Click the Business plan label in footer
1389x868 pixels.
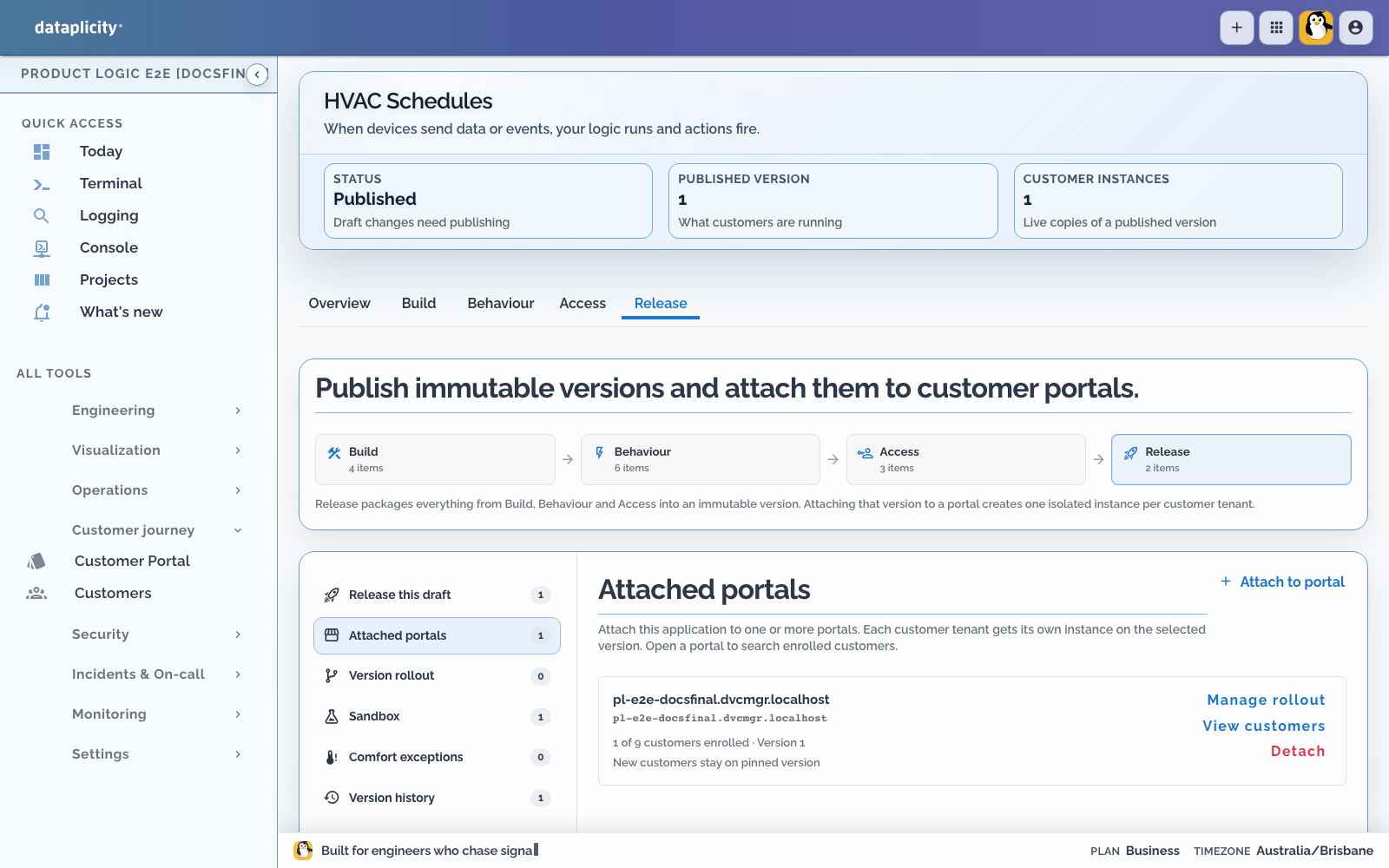click(x=1152, y=852)
